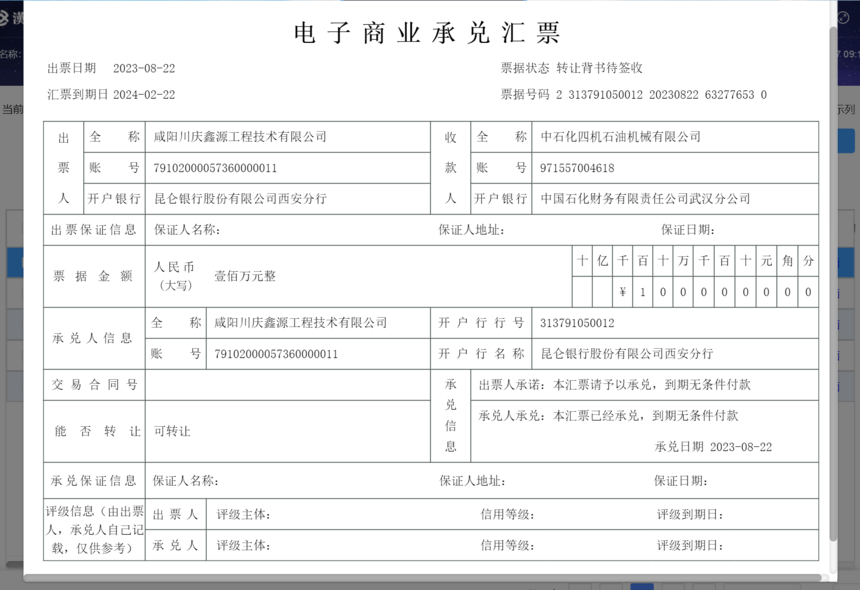
Task: Select the 票据号码 number string
Action: click(x=661, y=95)
